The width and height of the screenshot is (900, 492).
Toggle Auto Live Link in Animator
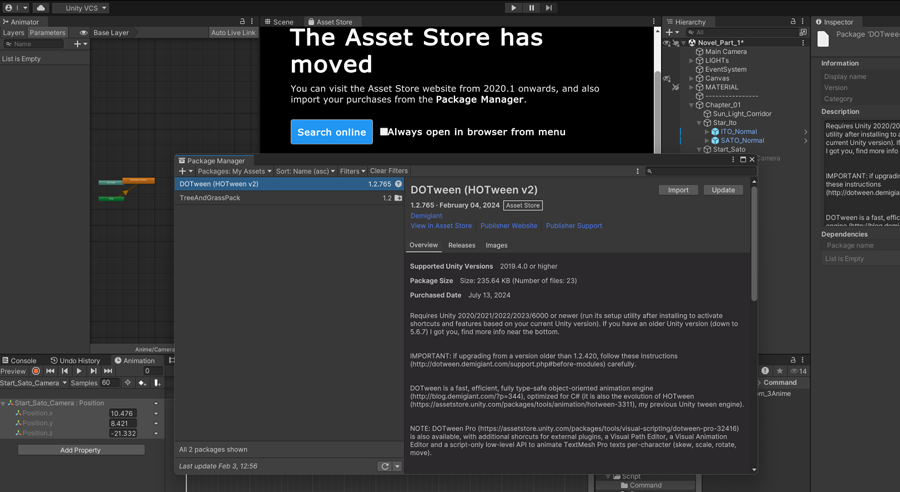pos(233,33)
